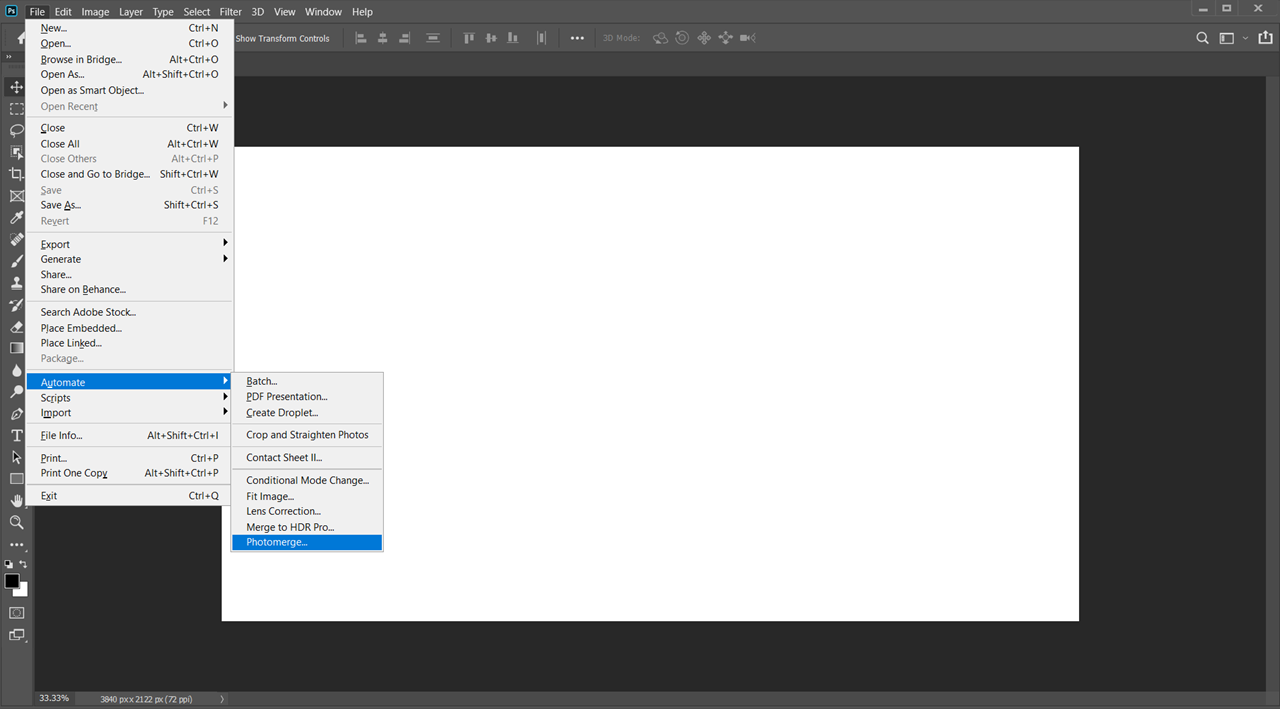Click the 3D Orbit camera icon
This screenshot has width=1280, height=709.
click(660, 38)
